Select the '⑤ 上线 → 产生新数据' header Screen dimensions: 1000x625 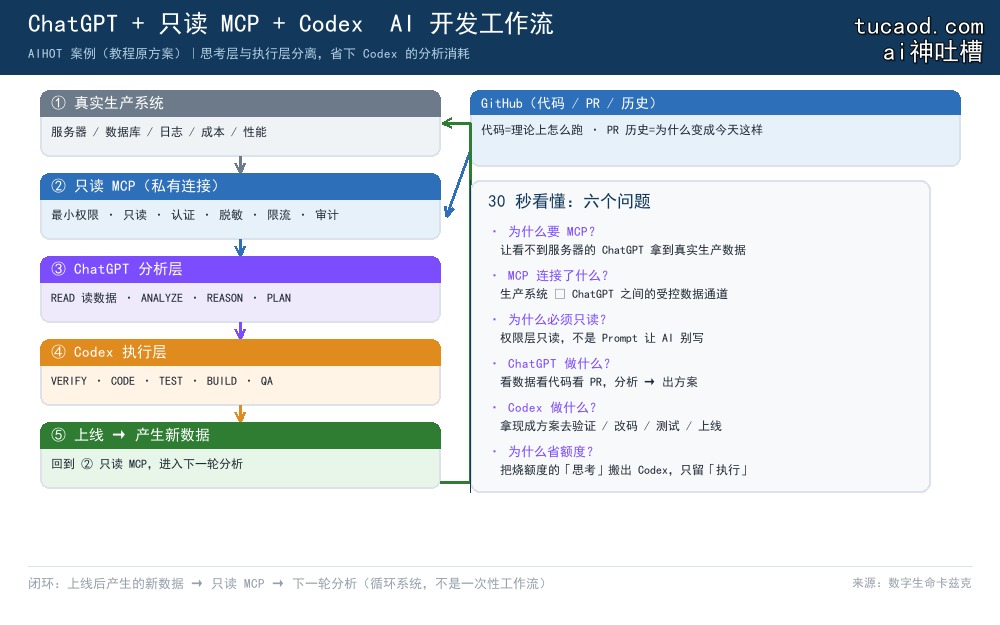240,435
